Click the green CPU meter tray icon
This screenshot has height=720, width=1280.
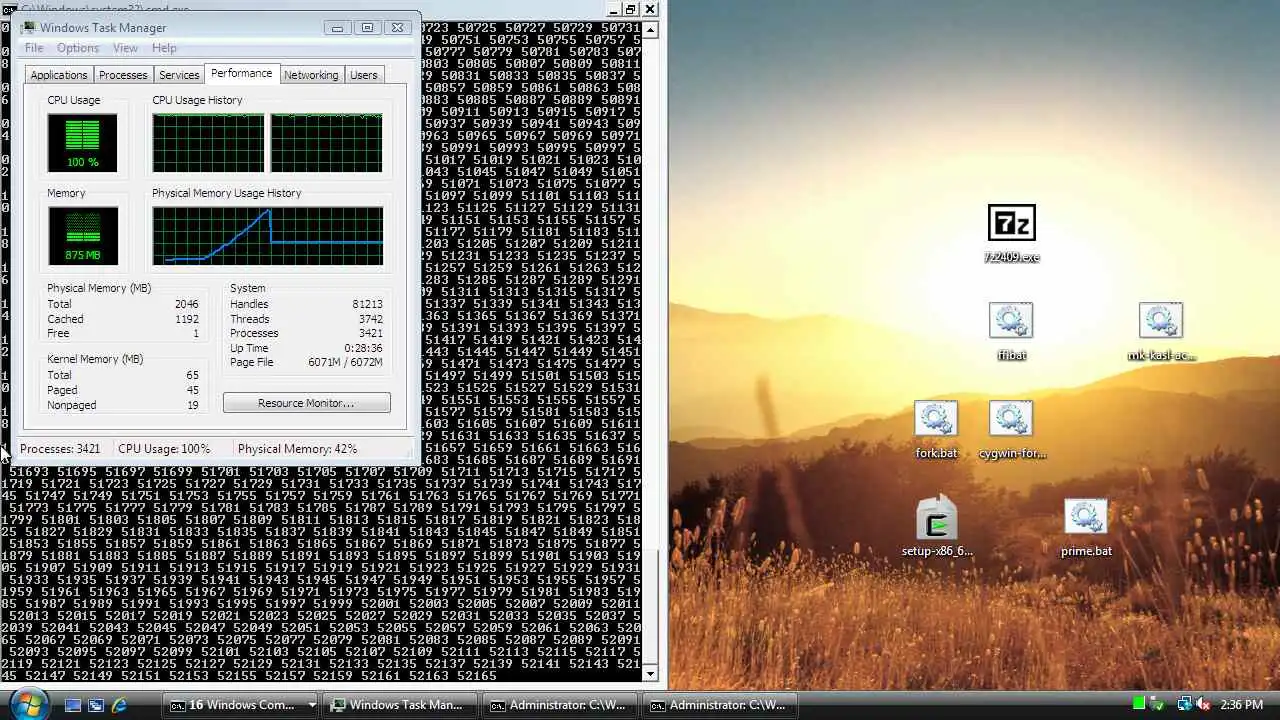(1139, 705)
